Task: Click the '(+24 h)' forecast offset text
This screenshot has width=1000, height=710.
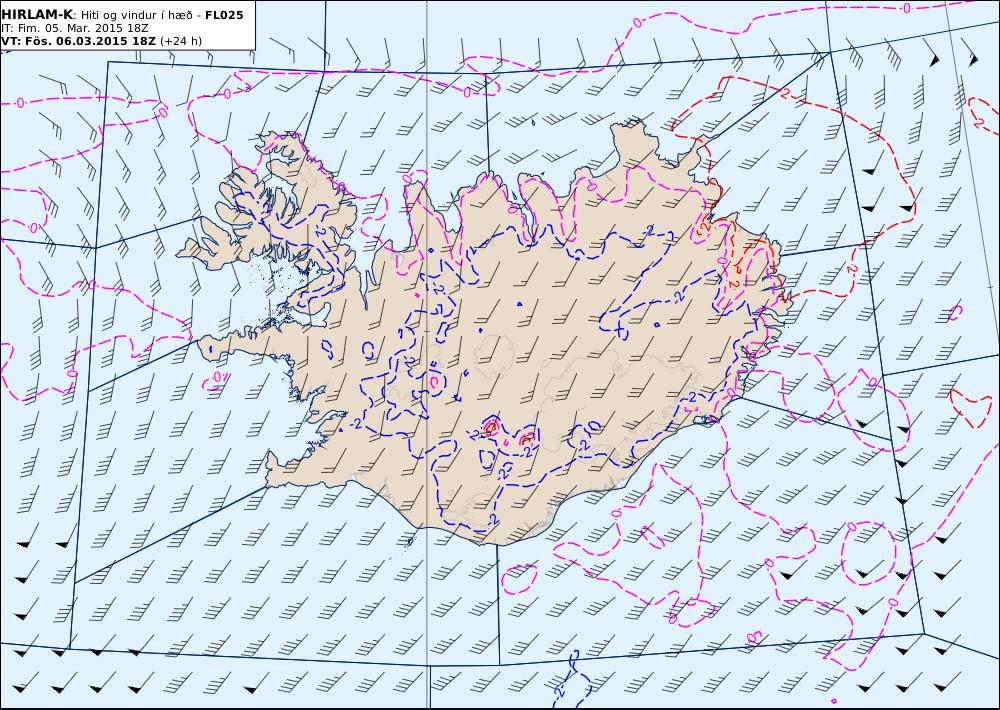Action: [180, 41]
